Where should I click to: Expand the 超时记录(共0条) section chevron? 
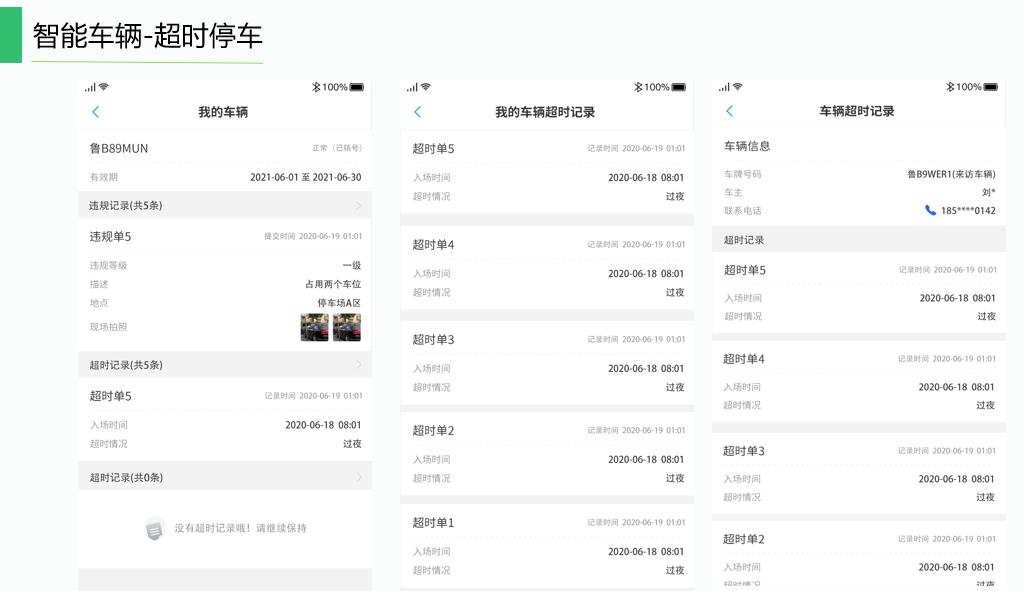click(x=359, y=477)
